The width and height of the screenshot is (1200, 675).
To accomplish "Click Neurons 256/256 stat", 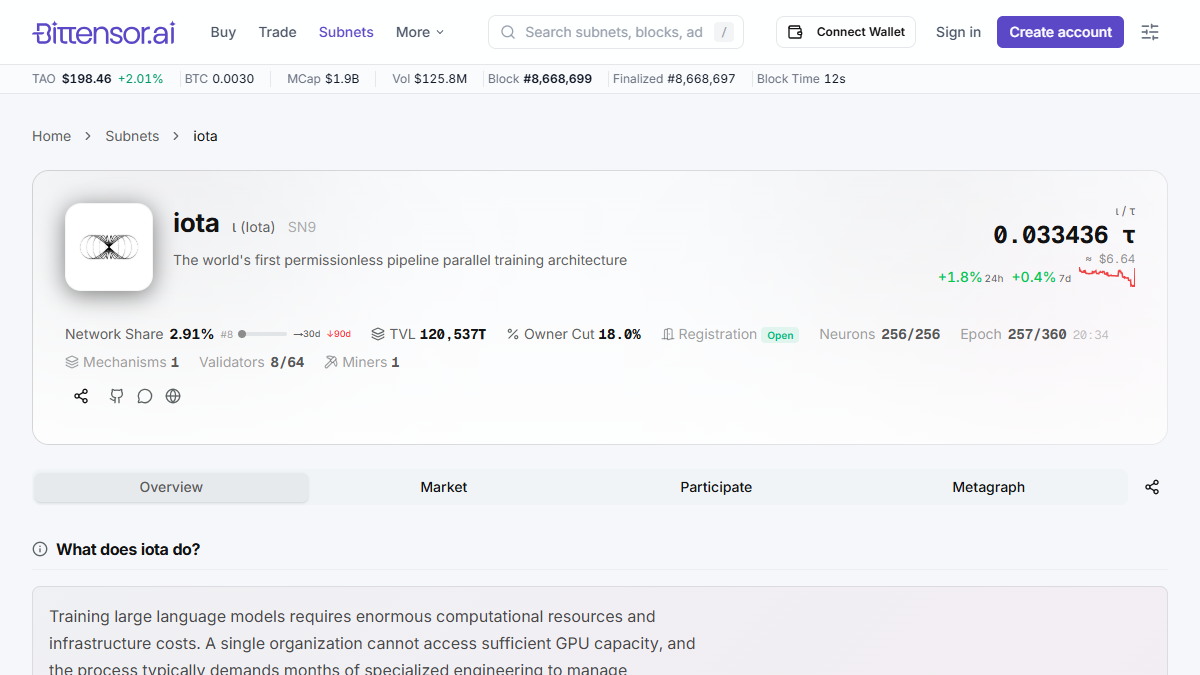I will tap(880, 334).
